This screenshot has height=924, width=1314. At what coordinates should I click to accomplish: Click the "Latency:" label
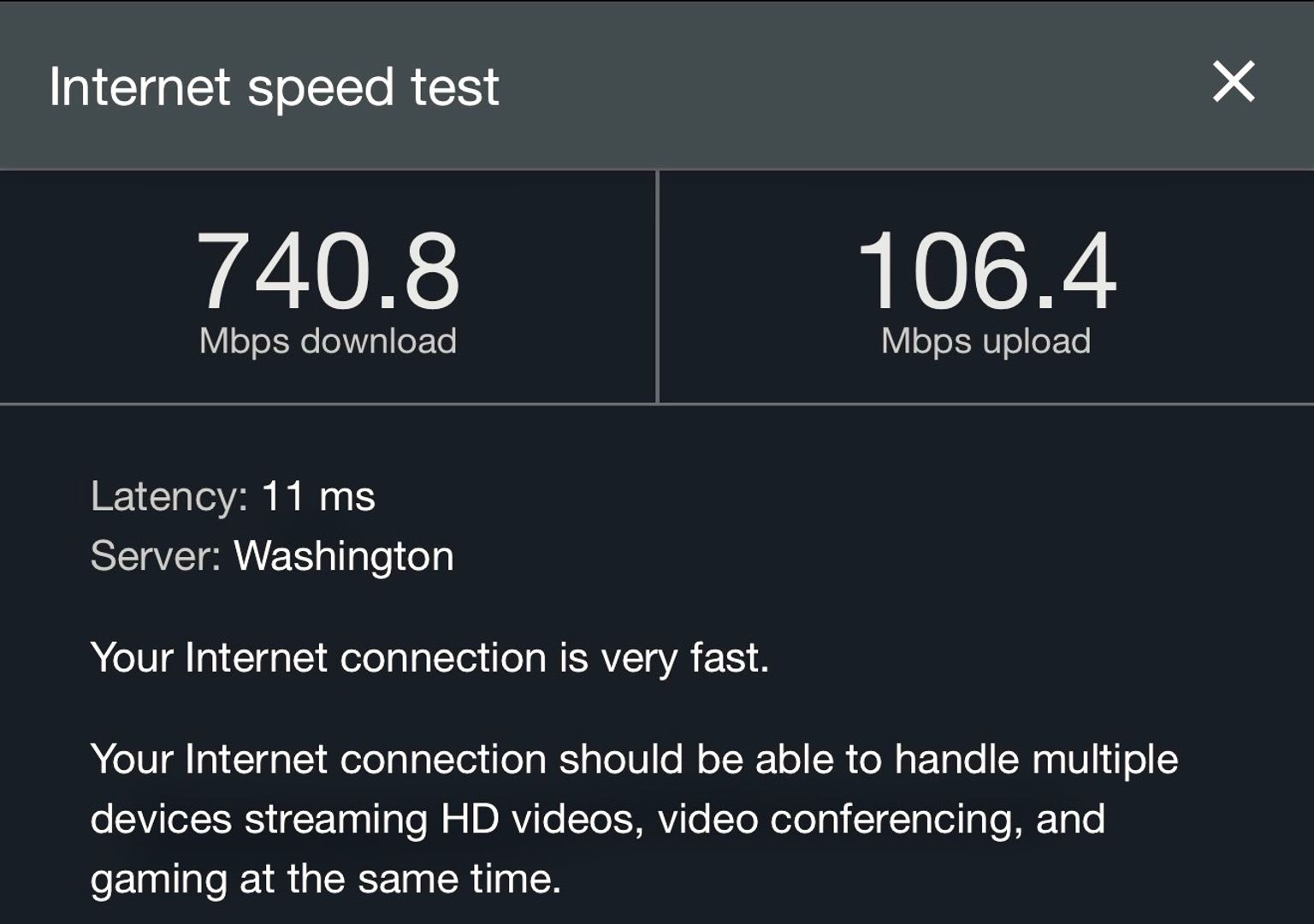169,496
